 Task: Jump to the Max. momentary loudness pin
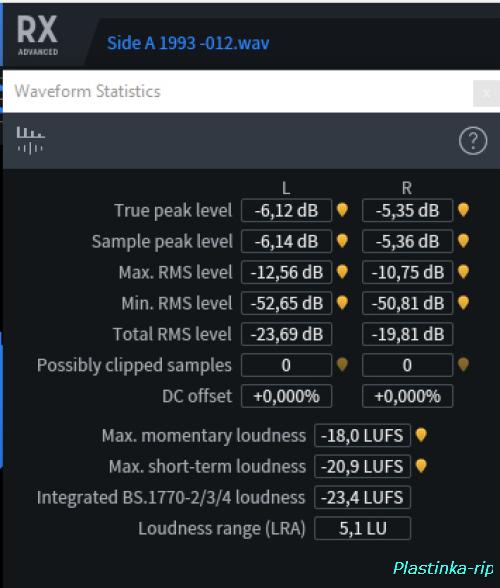[421, 435]
